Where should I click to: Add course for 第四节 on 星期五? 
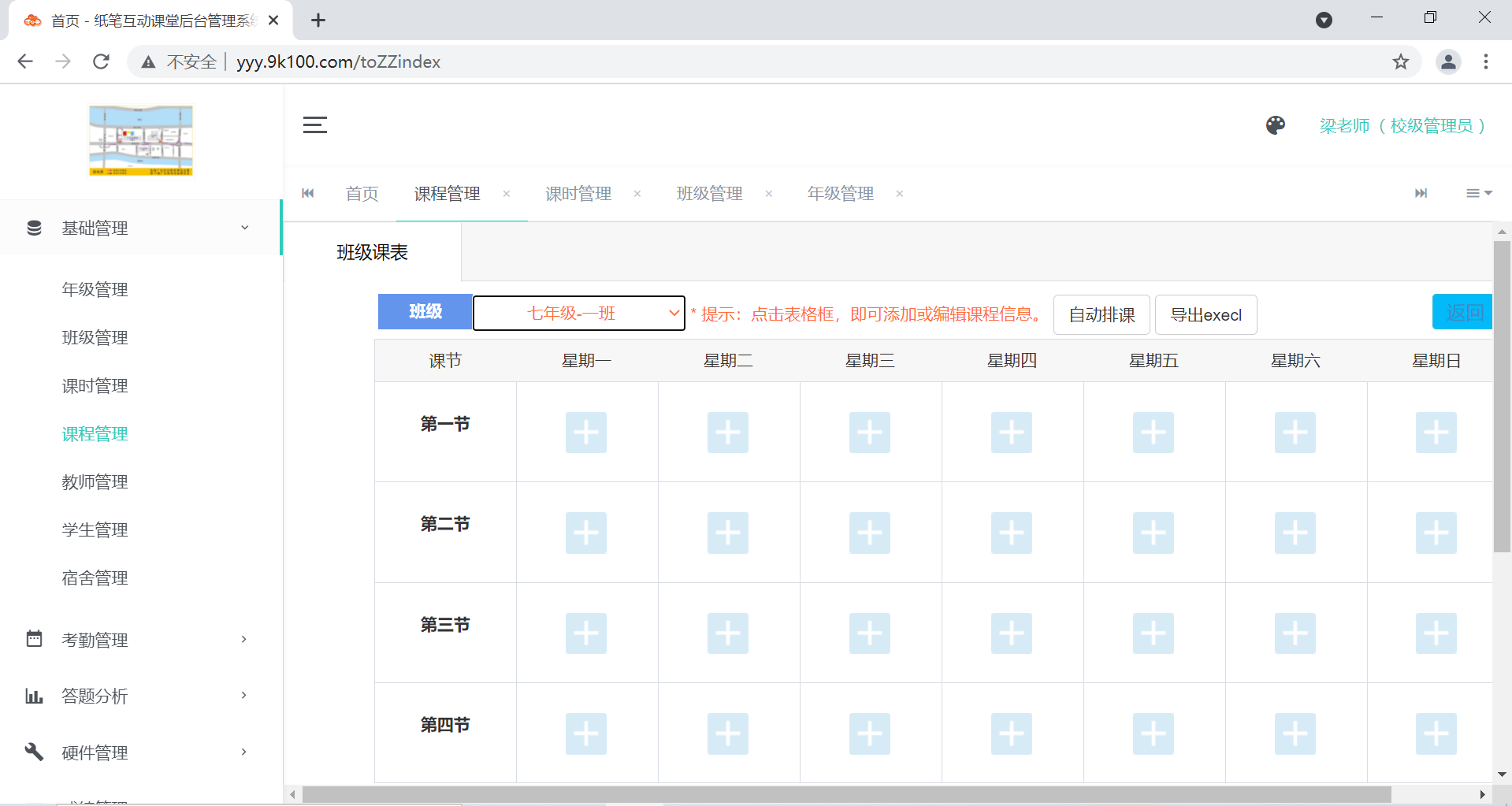point(1154,734)
